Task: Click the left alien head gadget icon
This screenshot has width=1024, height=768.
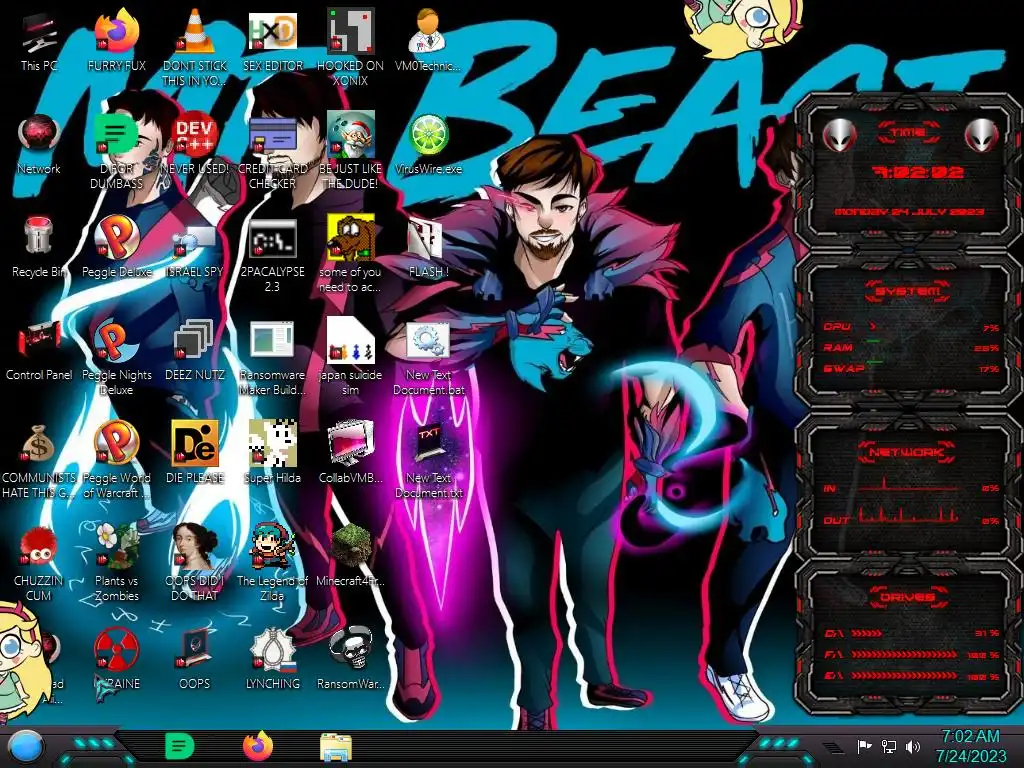Action: pyautogui.click(x=839, y=135)
